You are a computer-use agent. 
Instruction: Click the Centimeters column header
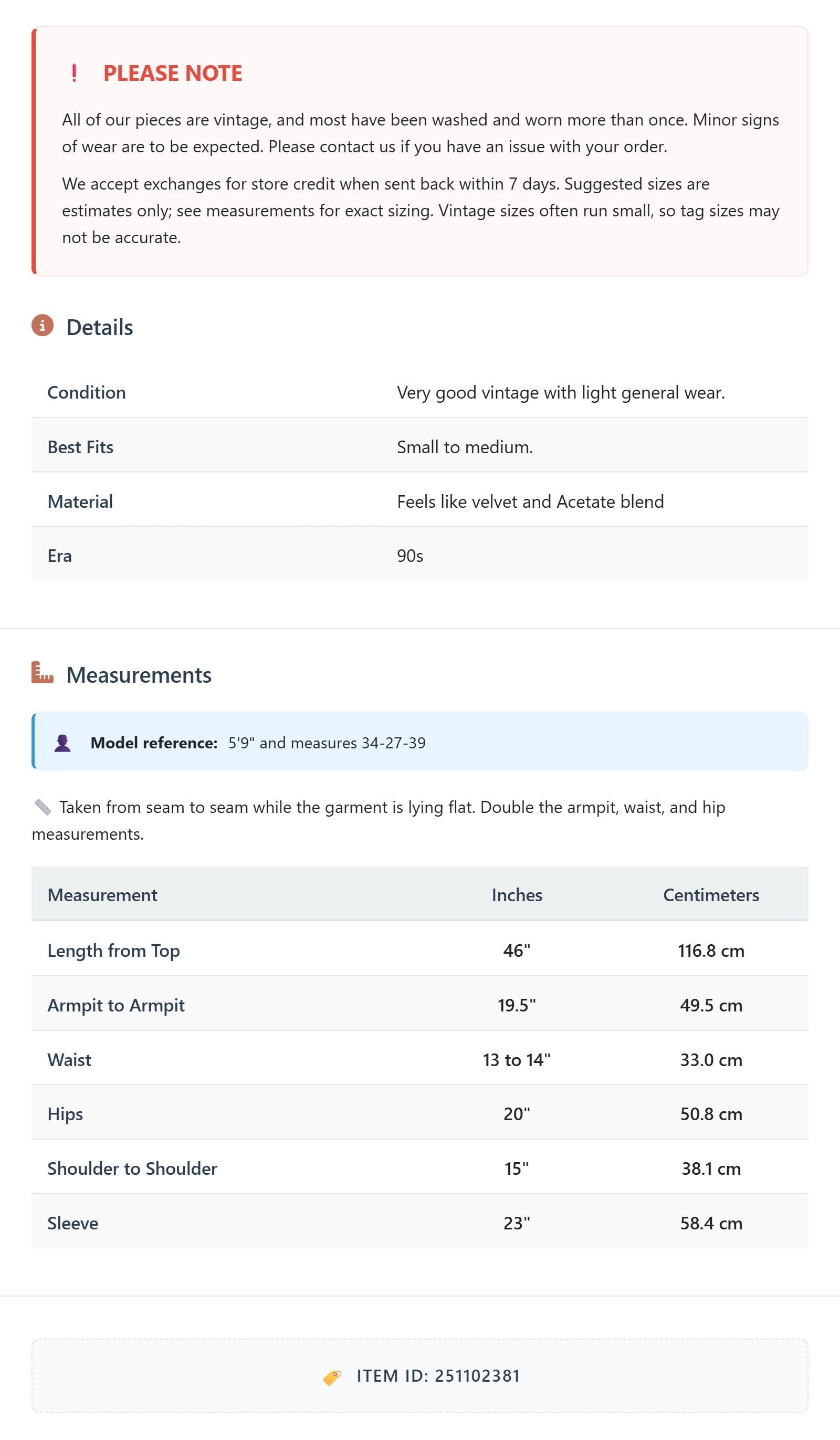(711, 895)
